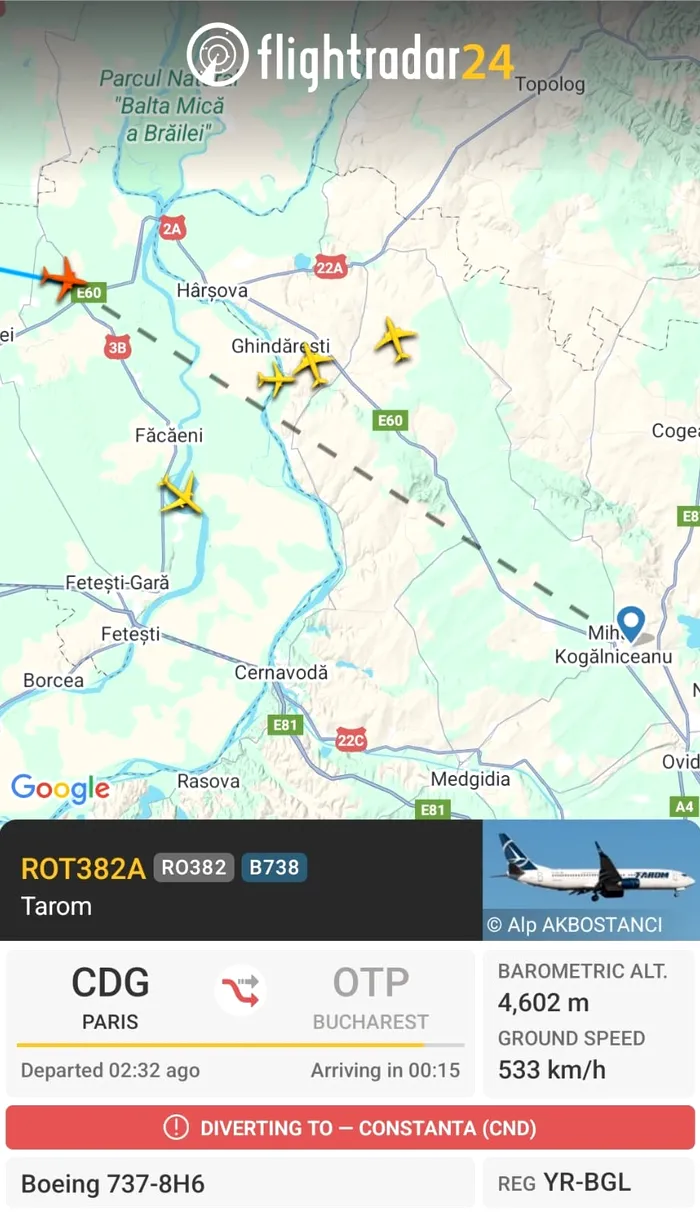Tap the B738 aircraft type badge
The height and width of the screenshot is (1213, 700).
pyautogui.click(x=274, y=867)
